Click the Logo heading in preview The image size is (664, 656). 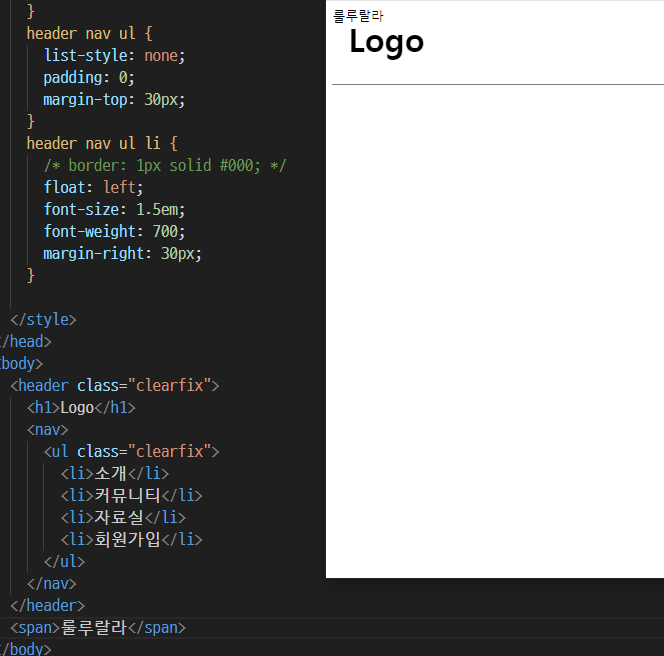386,43
